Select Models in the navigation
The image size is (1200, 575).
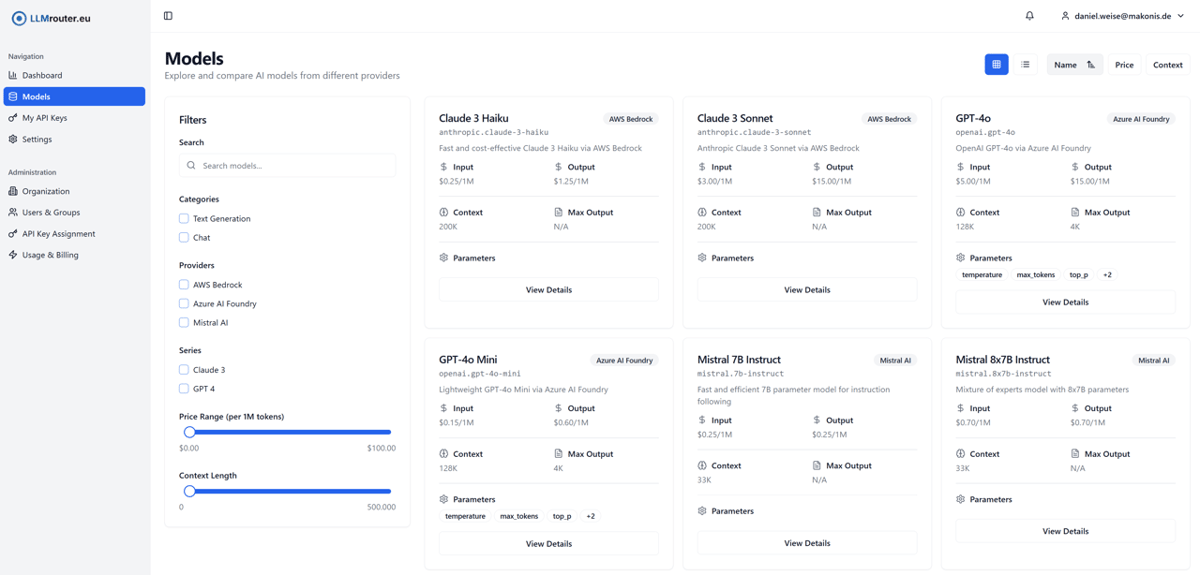[x=74, y=97]
